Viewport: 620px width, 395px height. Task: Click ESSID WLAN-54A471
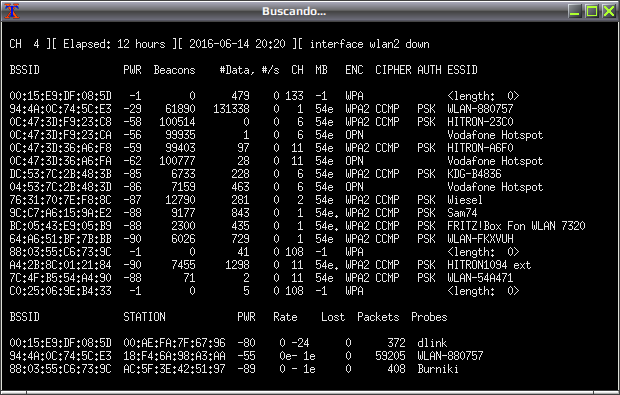coord(480,278)
